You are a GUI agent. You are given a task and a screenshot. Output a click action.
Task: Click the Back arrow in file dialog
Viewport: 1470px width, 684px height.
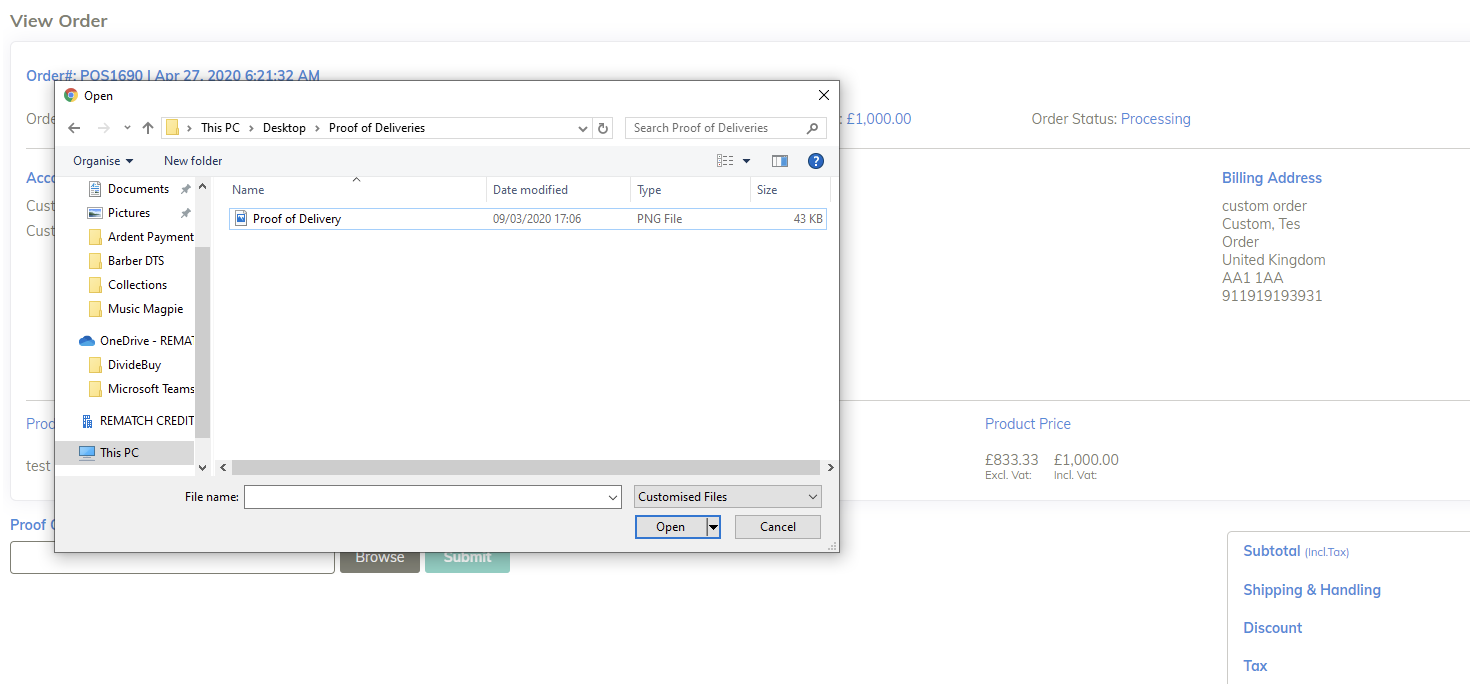click(74, 128)
